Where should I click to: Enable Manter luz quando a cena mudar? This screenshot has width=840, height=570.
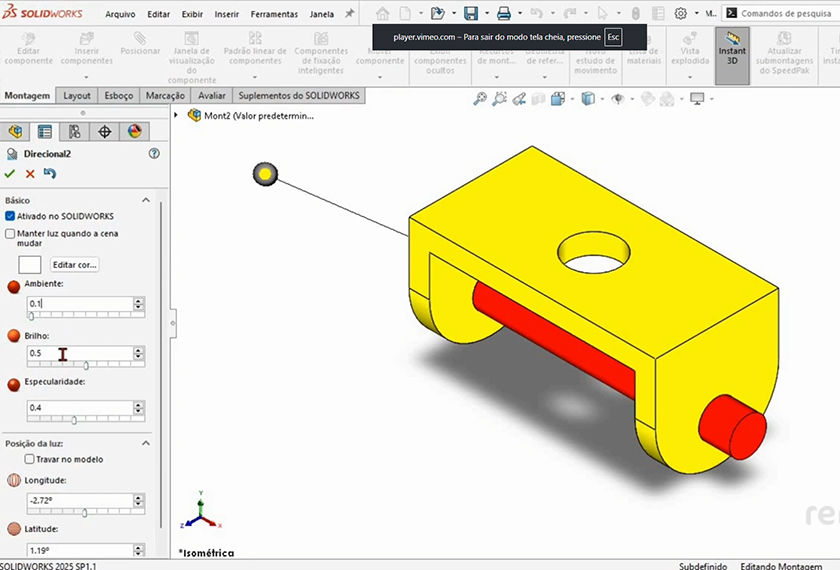coord(10,234)
